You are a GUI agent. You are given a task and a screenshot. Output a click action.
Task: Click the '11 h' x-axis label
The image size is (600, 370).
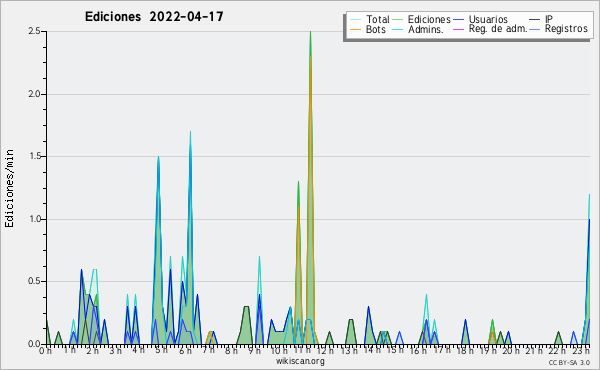point(303,350)
